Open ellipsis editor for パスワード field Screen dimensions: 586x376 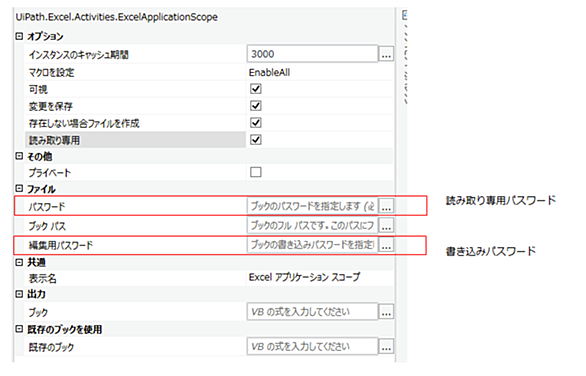[386, 206]
